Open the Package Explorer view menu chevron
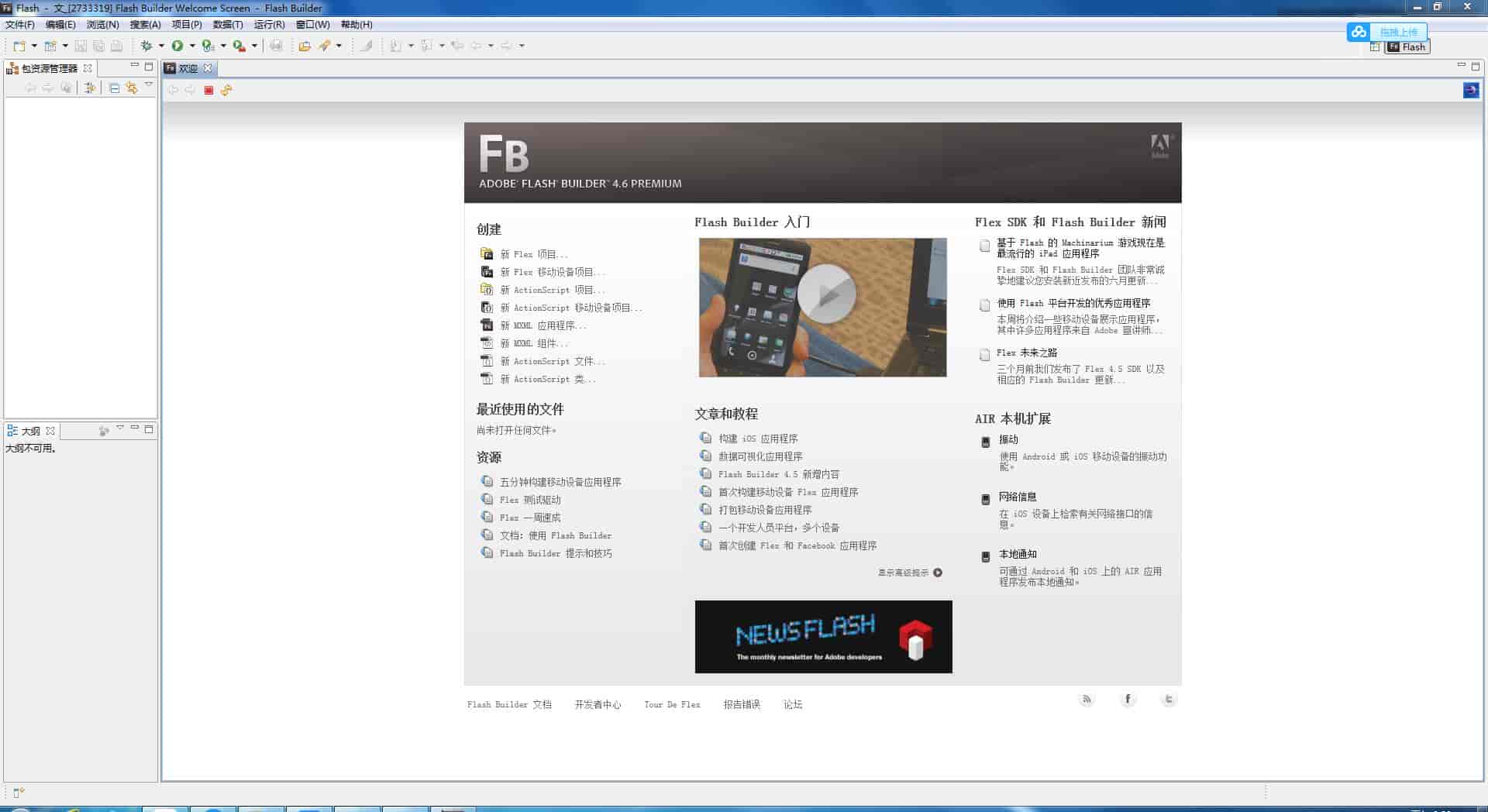This screenshot has height=812, width=1488. [148, 86]
